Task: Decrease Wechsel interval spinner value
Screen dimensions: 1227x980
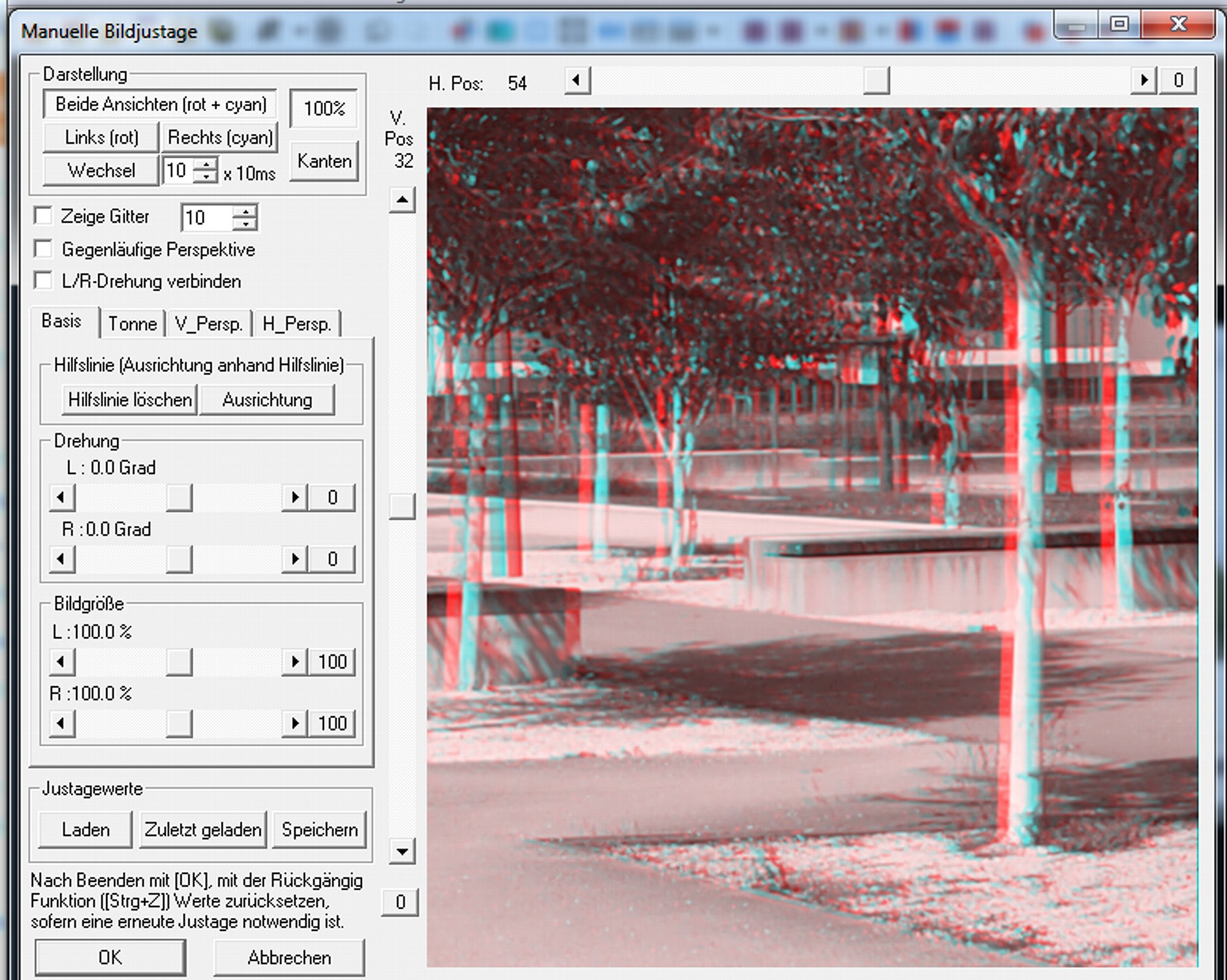Action: point(206,177)
